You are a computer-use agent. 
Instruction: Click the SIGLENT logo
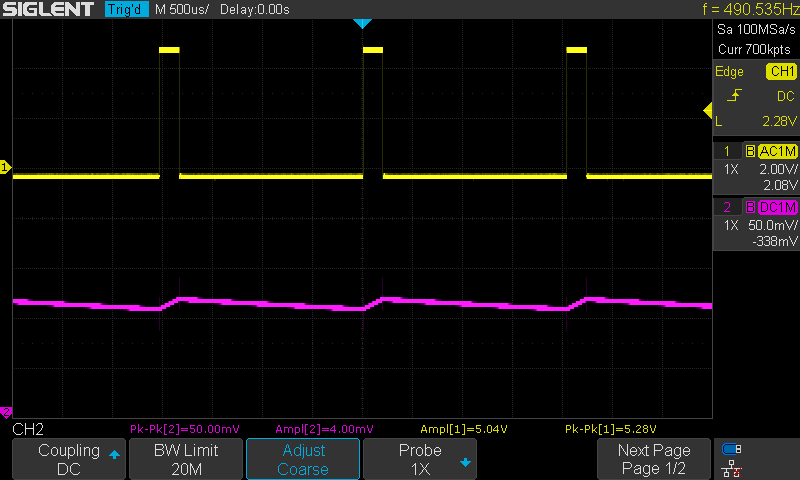48,9
